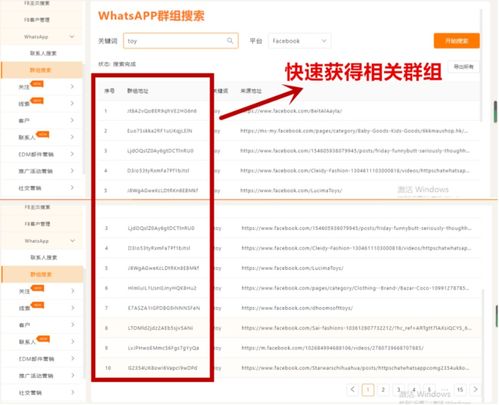The image size is (499, 405).
Task: Open the Facebook platform dropdown
Action: click(x=299, y=41)
